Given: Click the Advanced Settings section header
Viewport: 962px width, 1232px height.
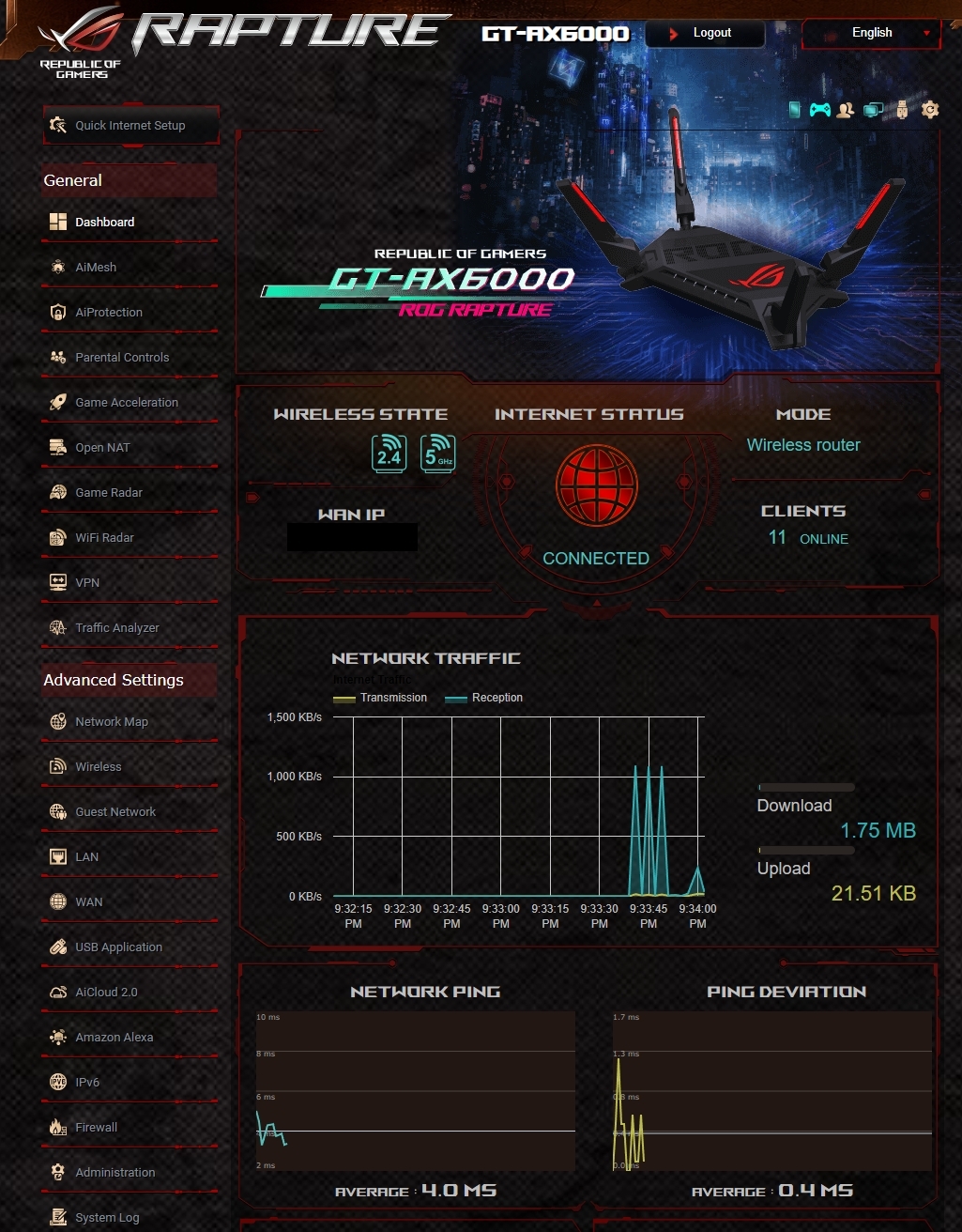Looking at the screenshot, I should point(130,680).
